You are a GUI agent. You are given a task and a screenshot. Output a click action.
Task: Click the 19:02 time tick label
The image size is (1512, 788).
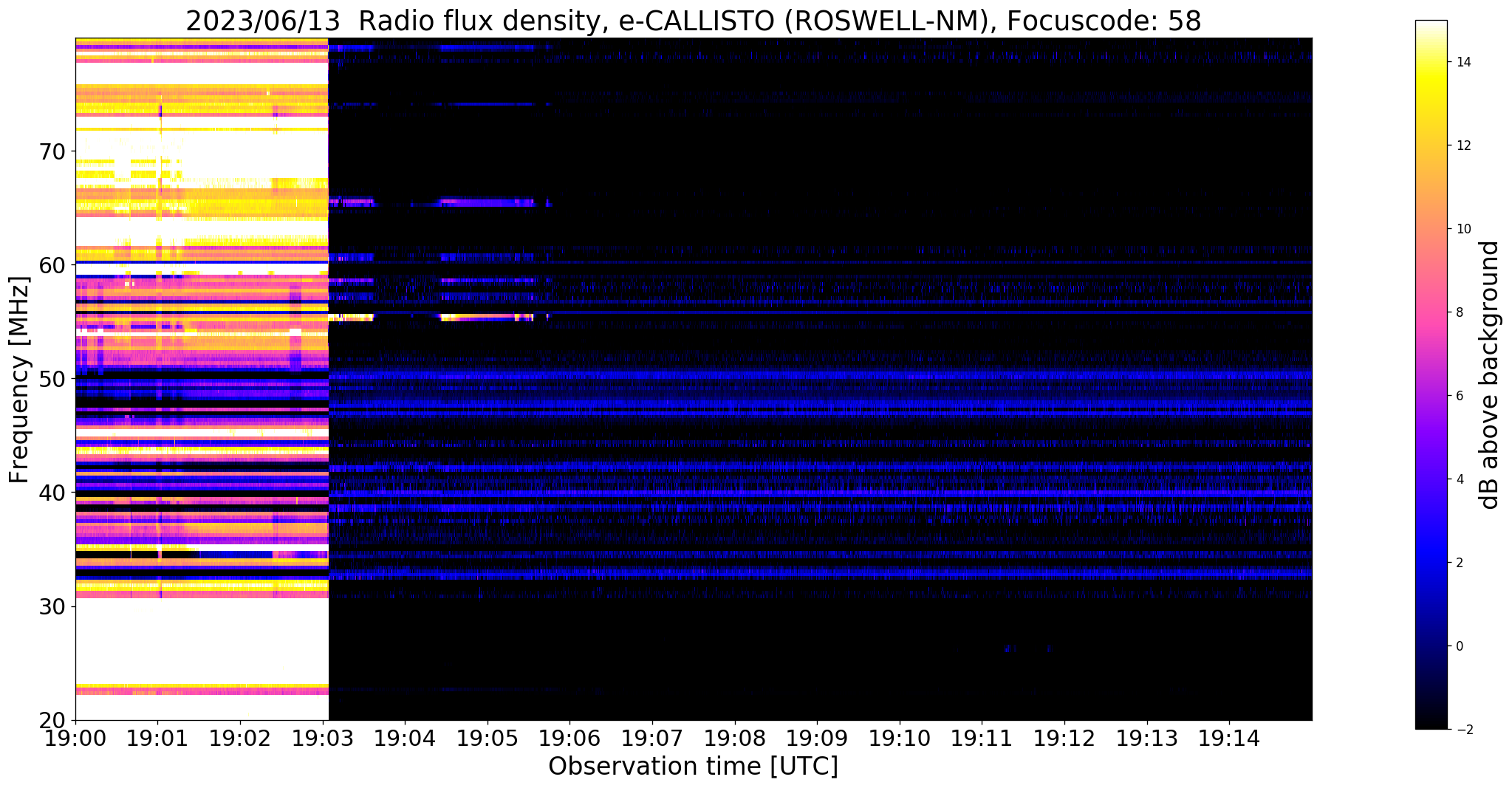pyautogui.click(x=240, y=738)
